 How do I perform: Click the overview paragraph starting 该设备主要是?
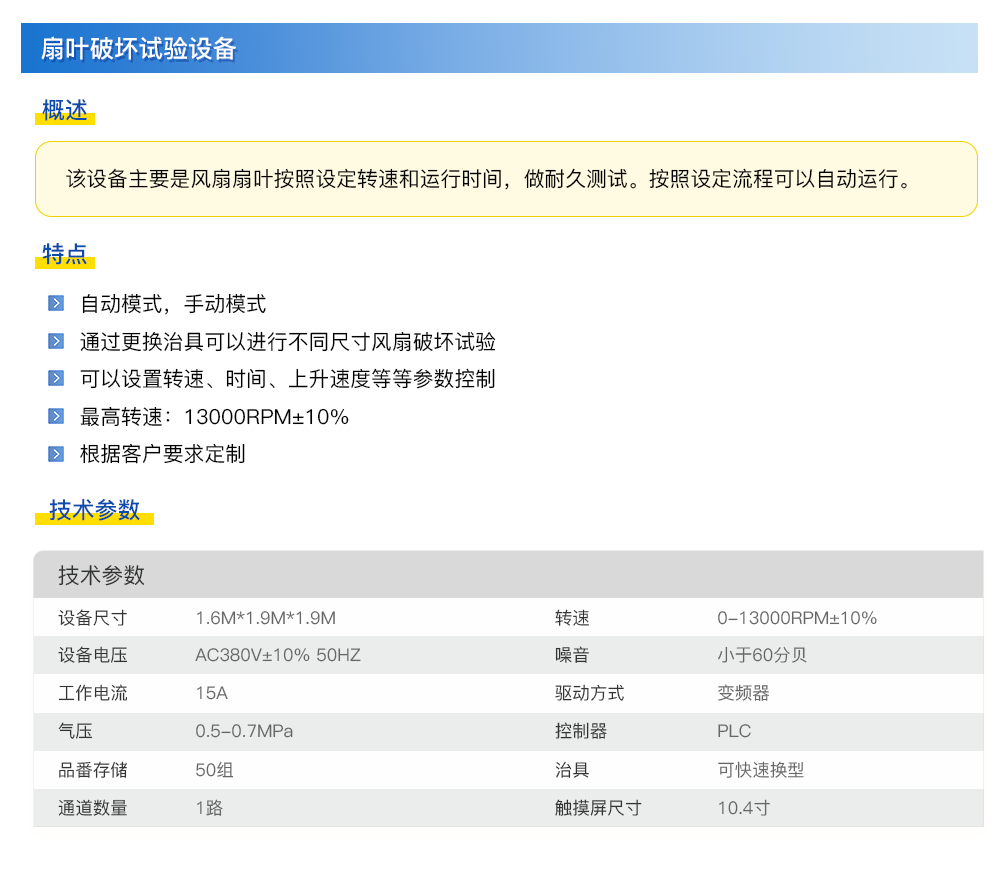(x=489, y=179)
